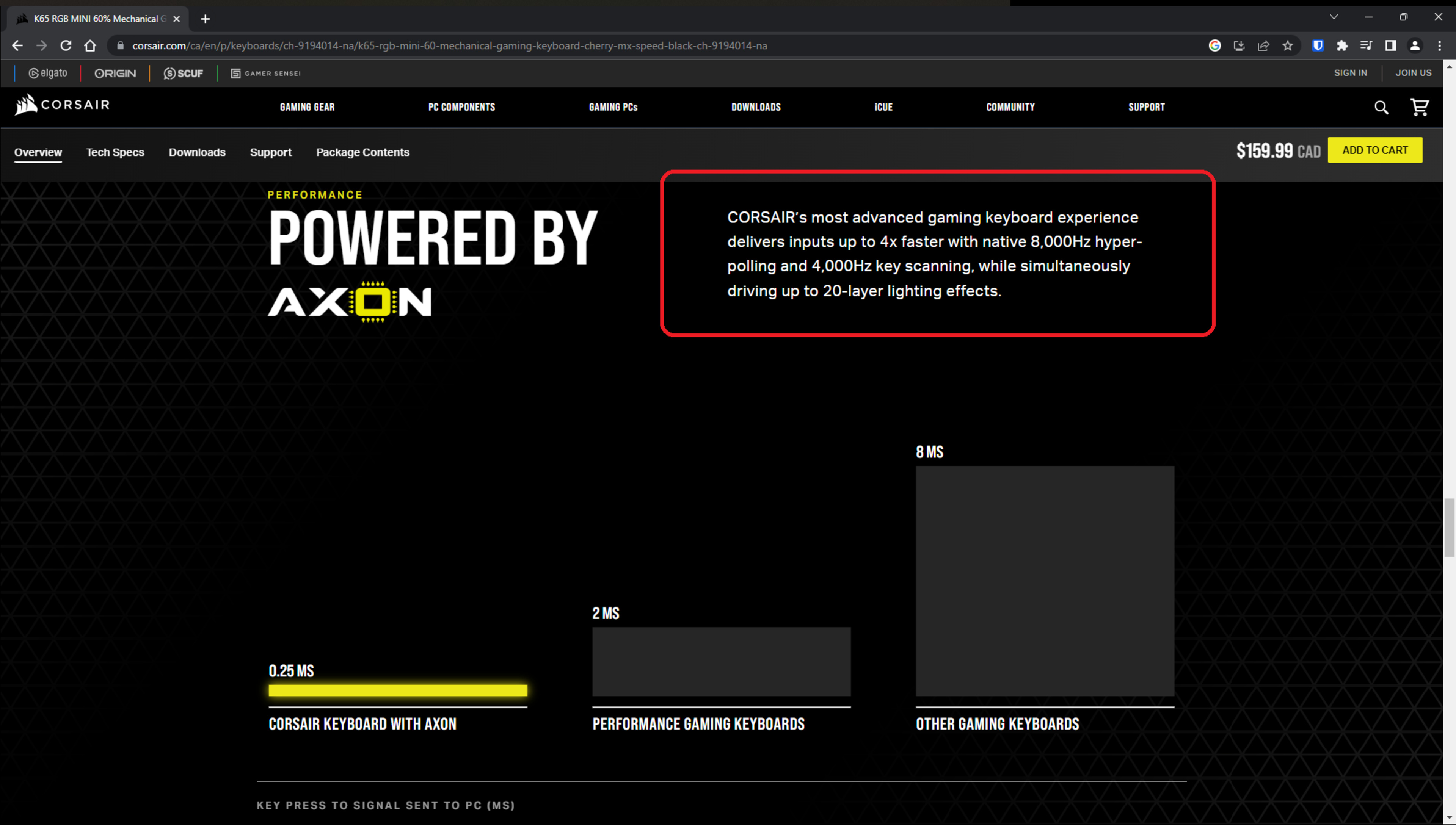The width and height of the screenshot is (1456, 825).
Task: Go to the browser home page
Action: tap(90, 46)
